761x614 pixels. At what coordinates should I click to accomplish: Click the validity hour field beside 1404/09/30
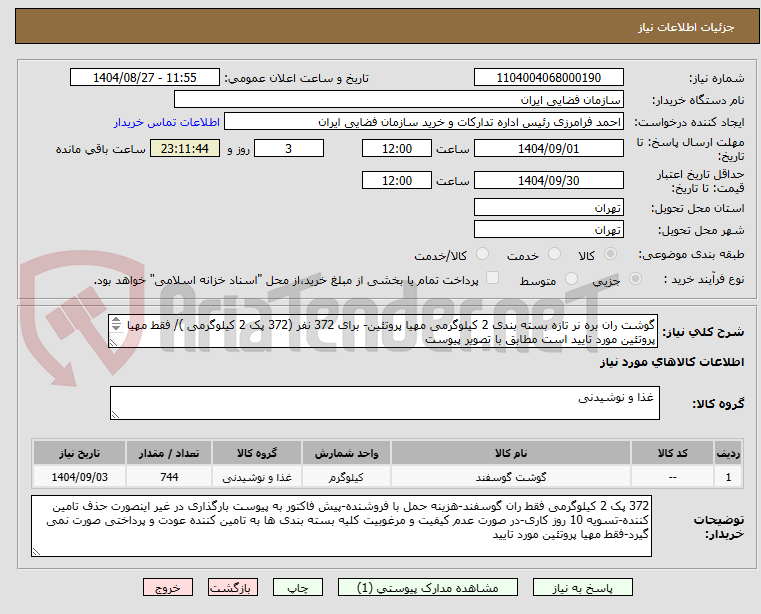point(397,181)
